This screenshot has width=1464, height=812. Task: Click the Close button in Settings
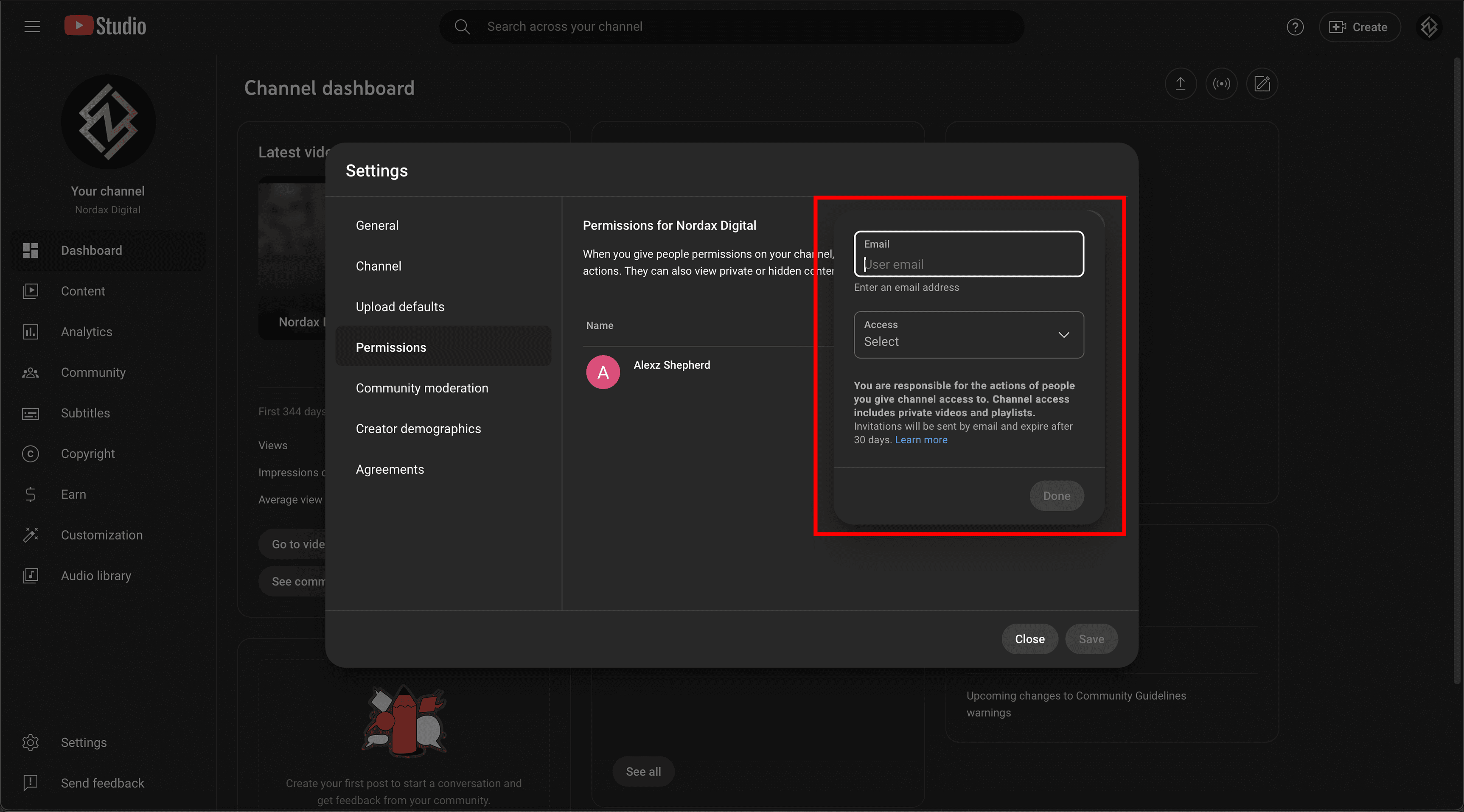1029,639
